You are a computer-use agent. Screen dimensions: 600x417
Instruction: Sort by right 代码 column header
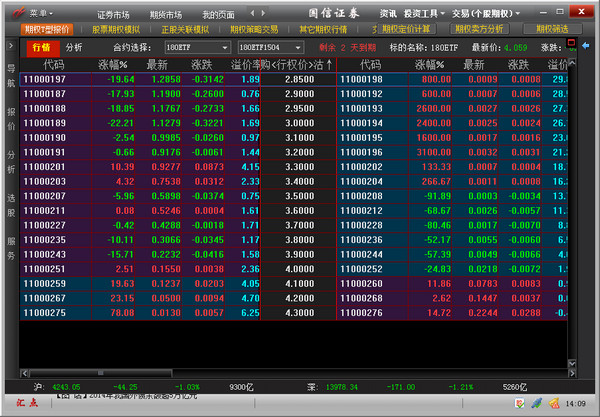click(370, 65)
